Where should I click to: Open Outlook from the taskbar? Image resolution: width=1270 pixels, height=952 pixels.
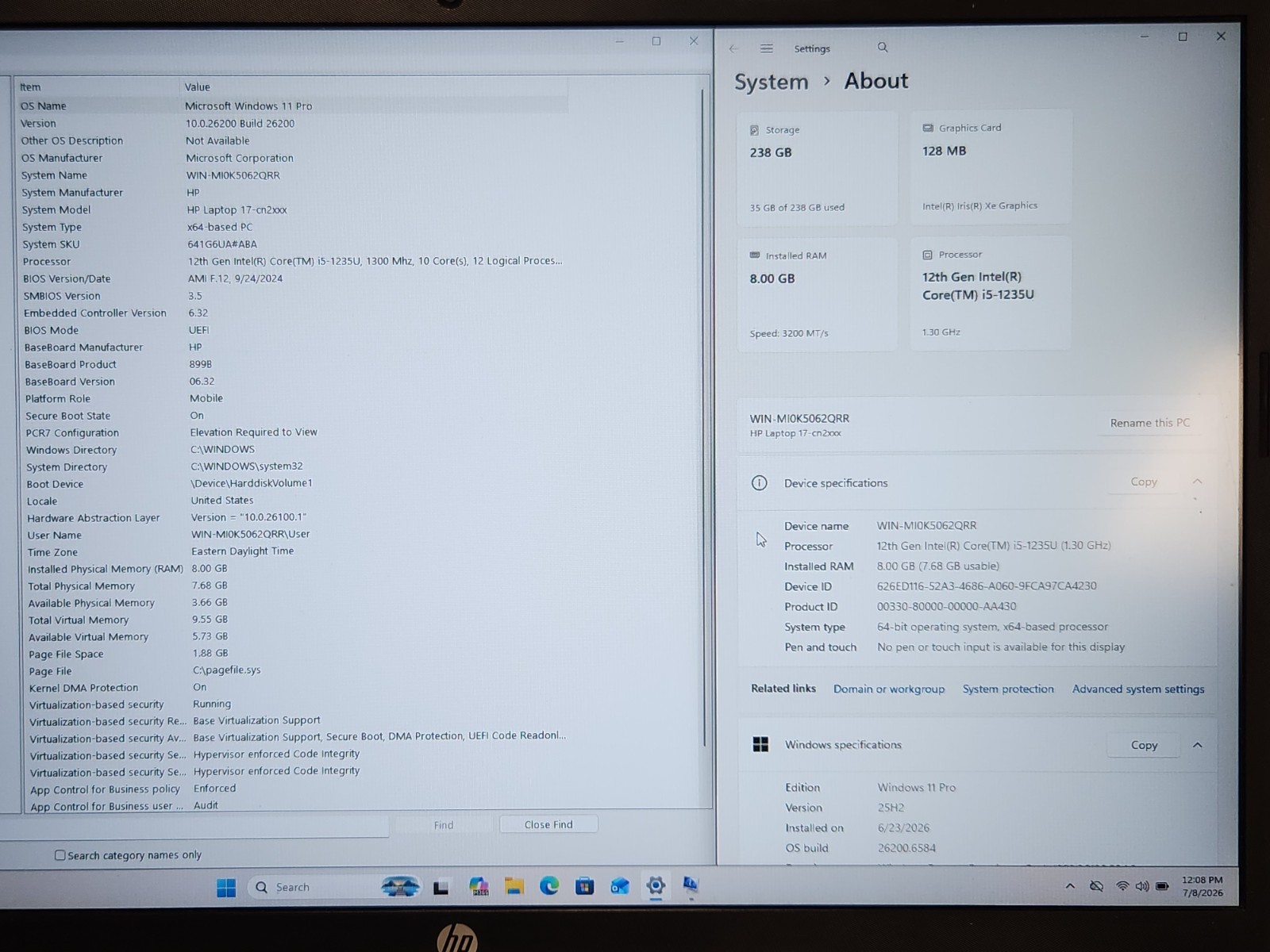tap(620, 885)
